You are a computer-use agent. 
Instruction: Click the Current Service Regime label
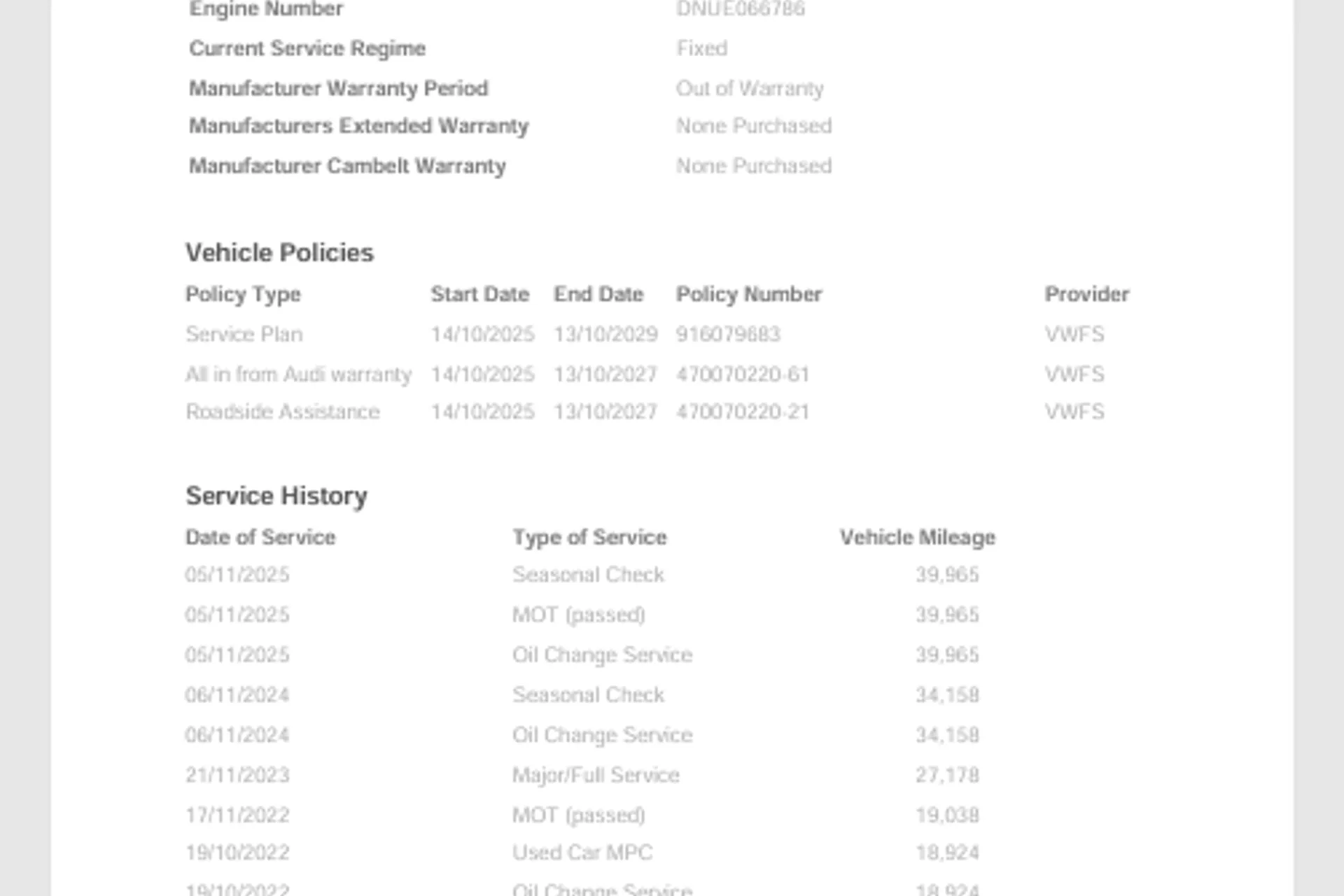coord(307,49)
